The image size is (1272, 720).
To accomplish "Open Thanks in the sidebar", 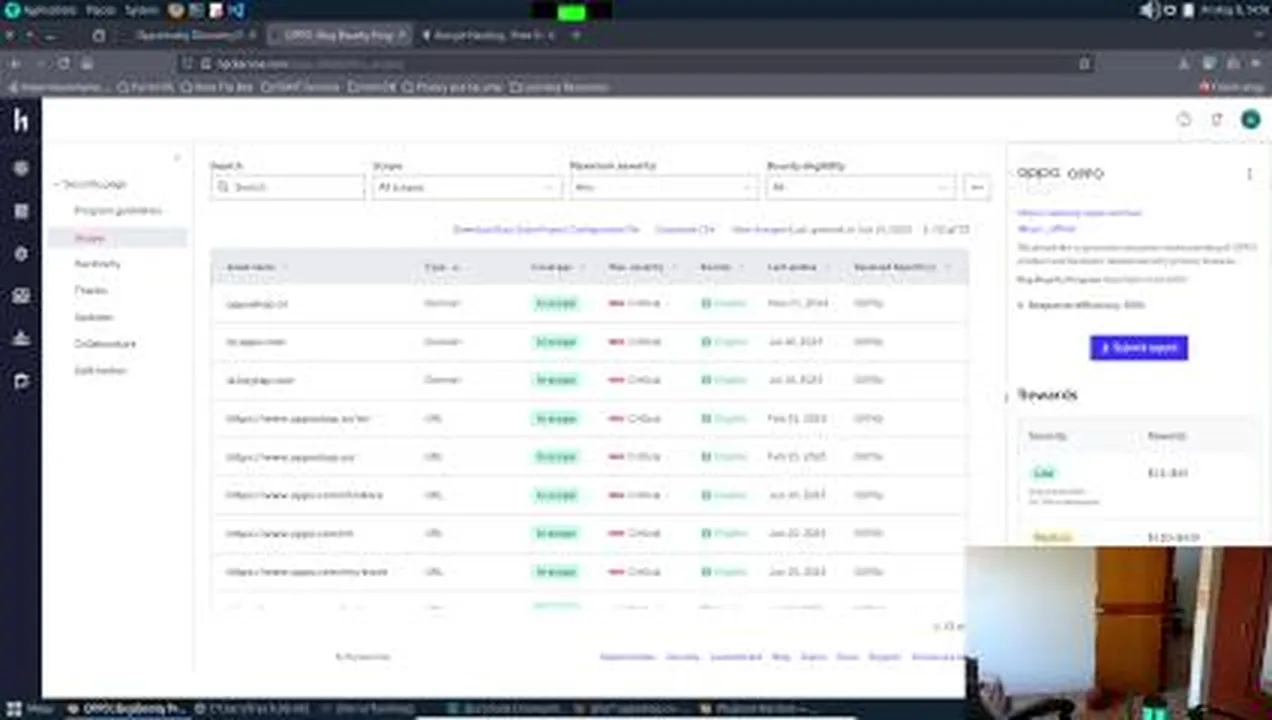I will pos(90,290).
